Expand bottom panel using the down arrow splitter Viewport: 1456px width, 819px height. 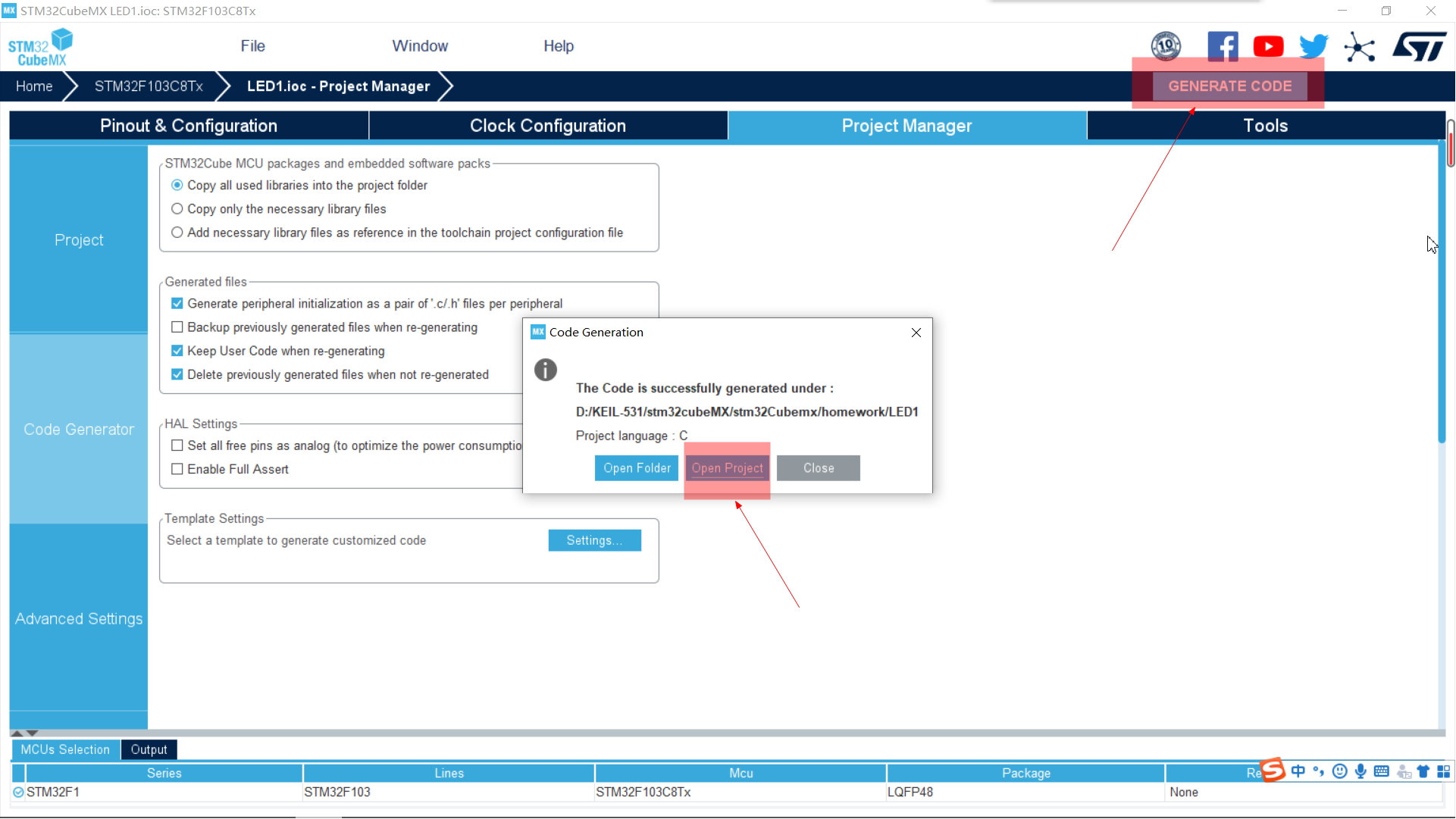(x=32, y=733)
